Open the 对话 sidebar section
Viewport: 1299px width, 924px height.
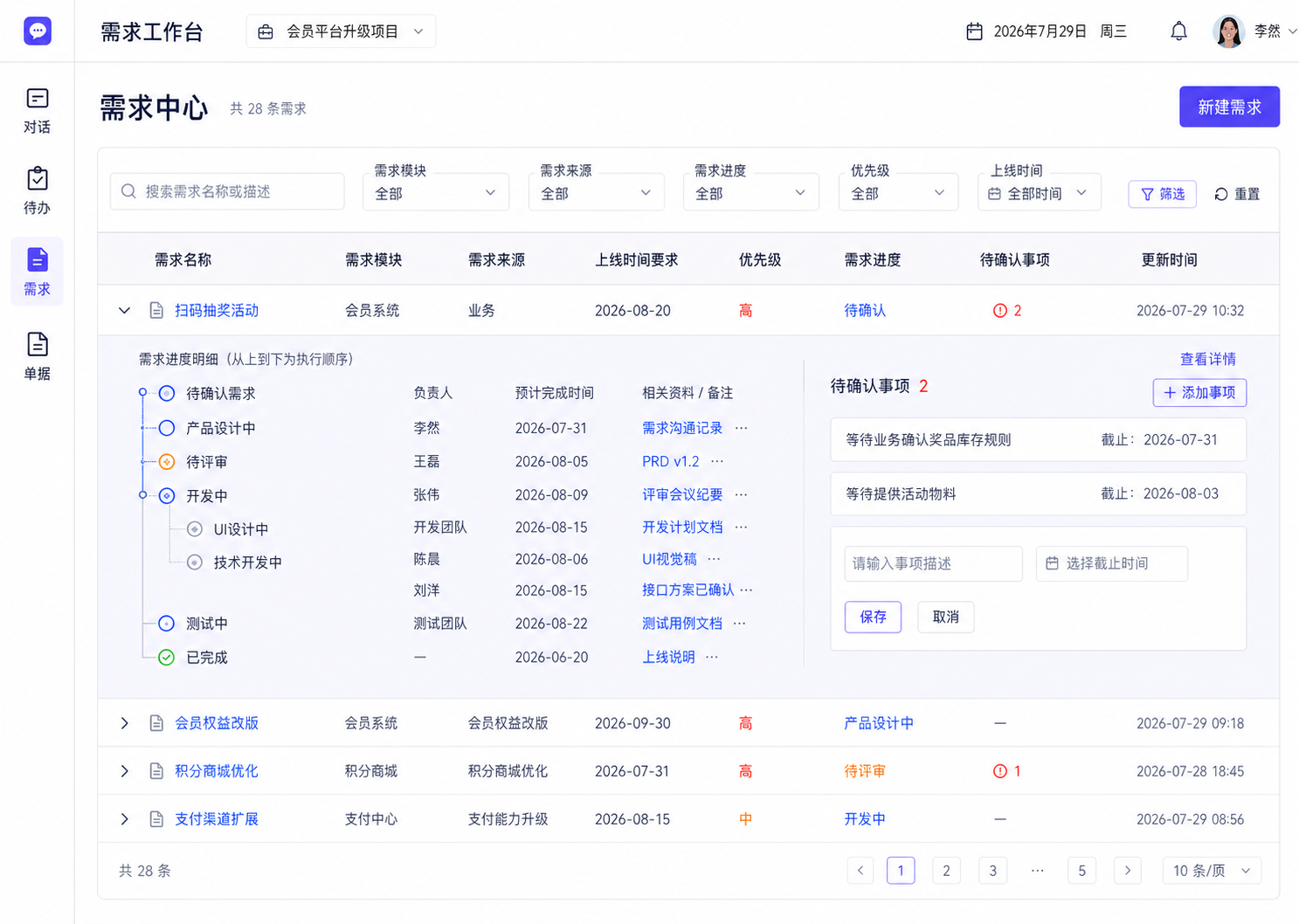[37, 110]
